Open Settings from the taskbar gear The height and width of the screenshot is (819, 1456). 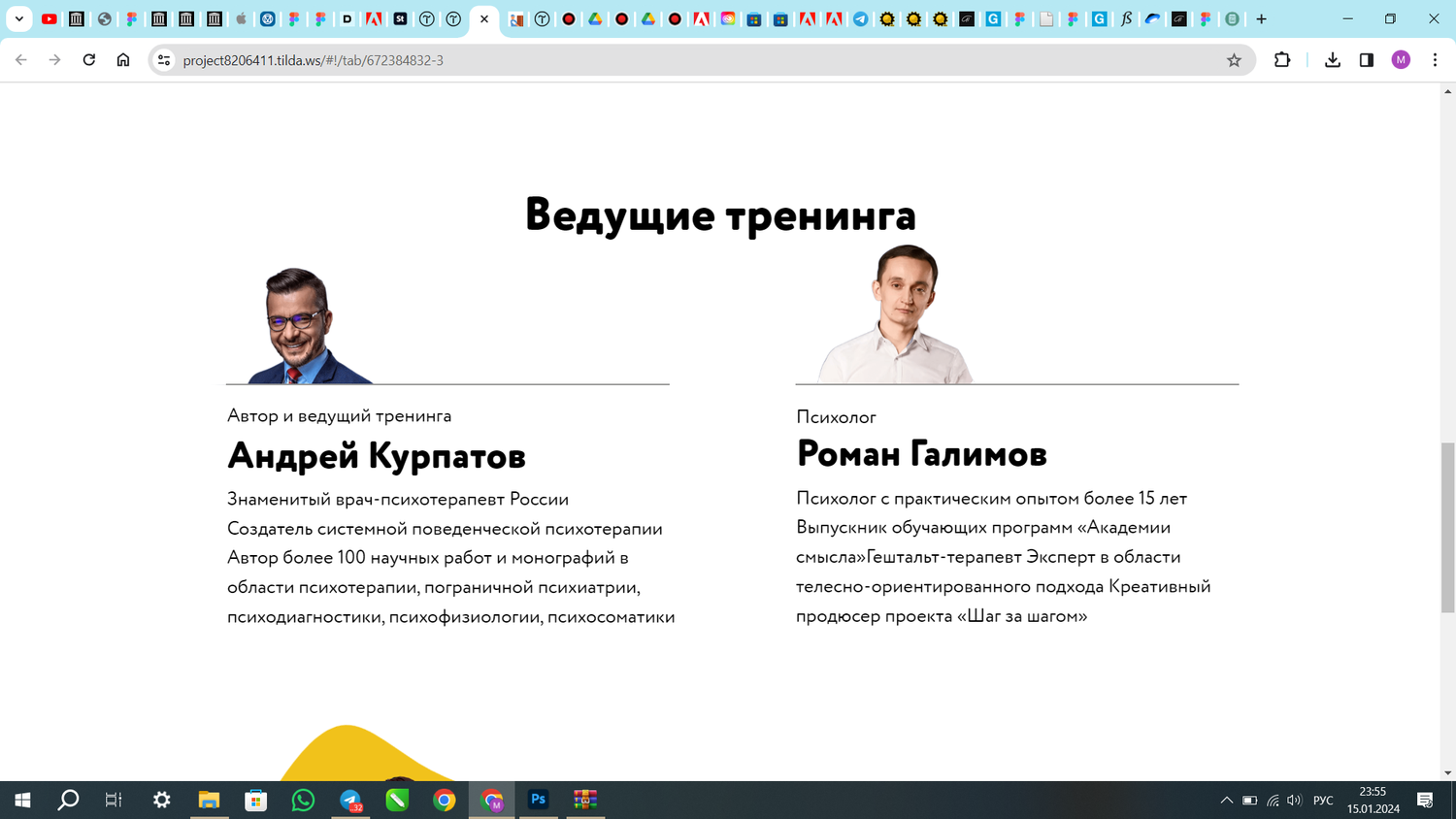[x=162, y=800]
